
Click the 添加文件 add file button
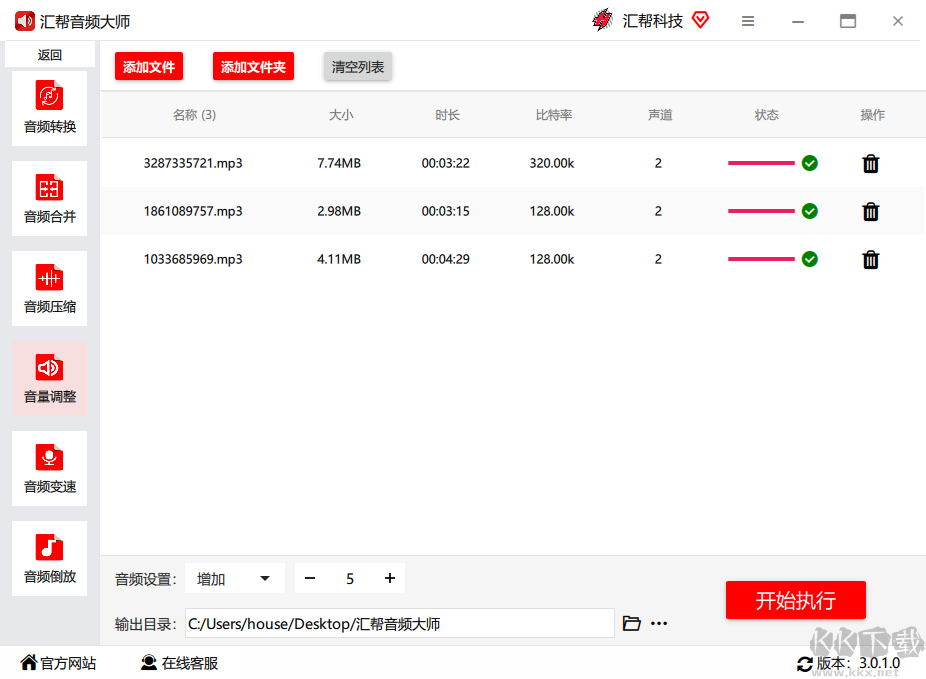point(149,67)
